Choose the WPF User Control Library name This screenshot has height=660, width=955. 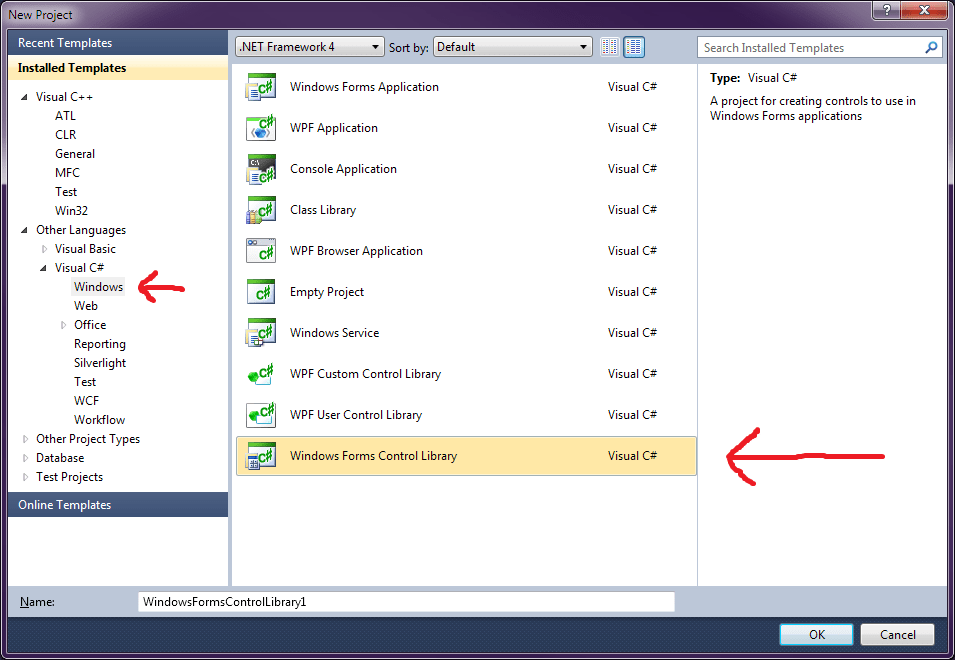tap(356, 415)
